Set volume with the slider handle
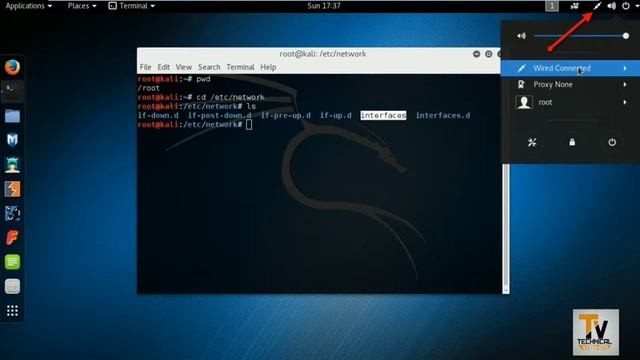Screen dimensions: 640x360 click(626, 36)
